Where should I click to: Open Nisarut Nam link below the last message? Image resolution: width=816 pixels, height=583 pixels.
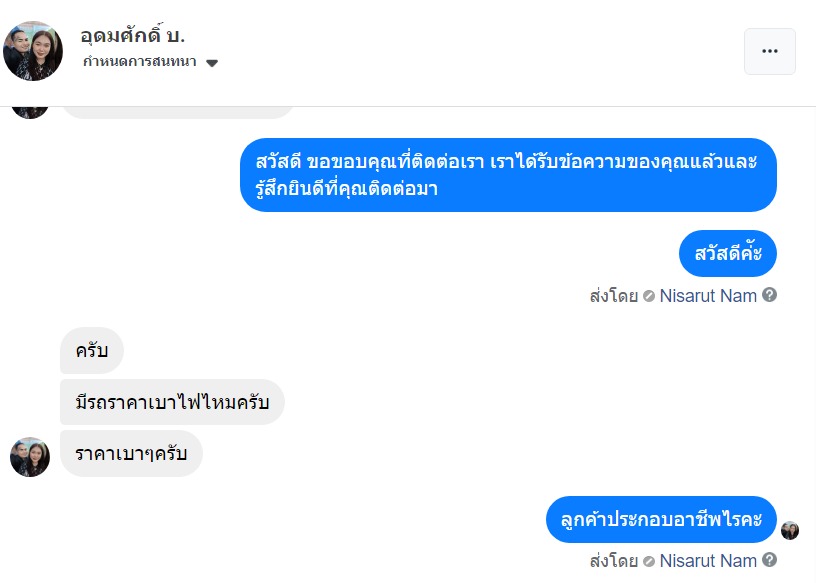(707, 561)
